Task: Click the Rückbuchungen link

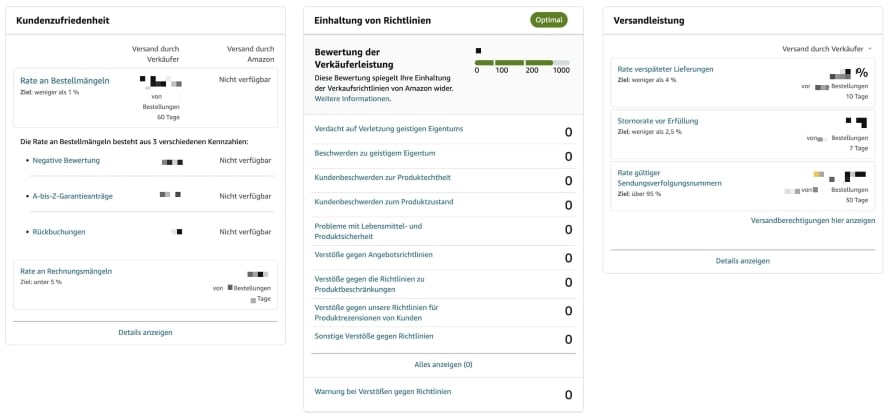Action: tap(59, 232)
